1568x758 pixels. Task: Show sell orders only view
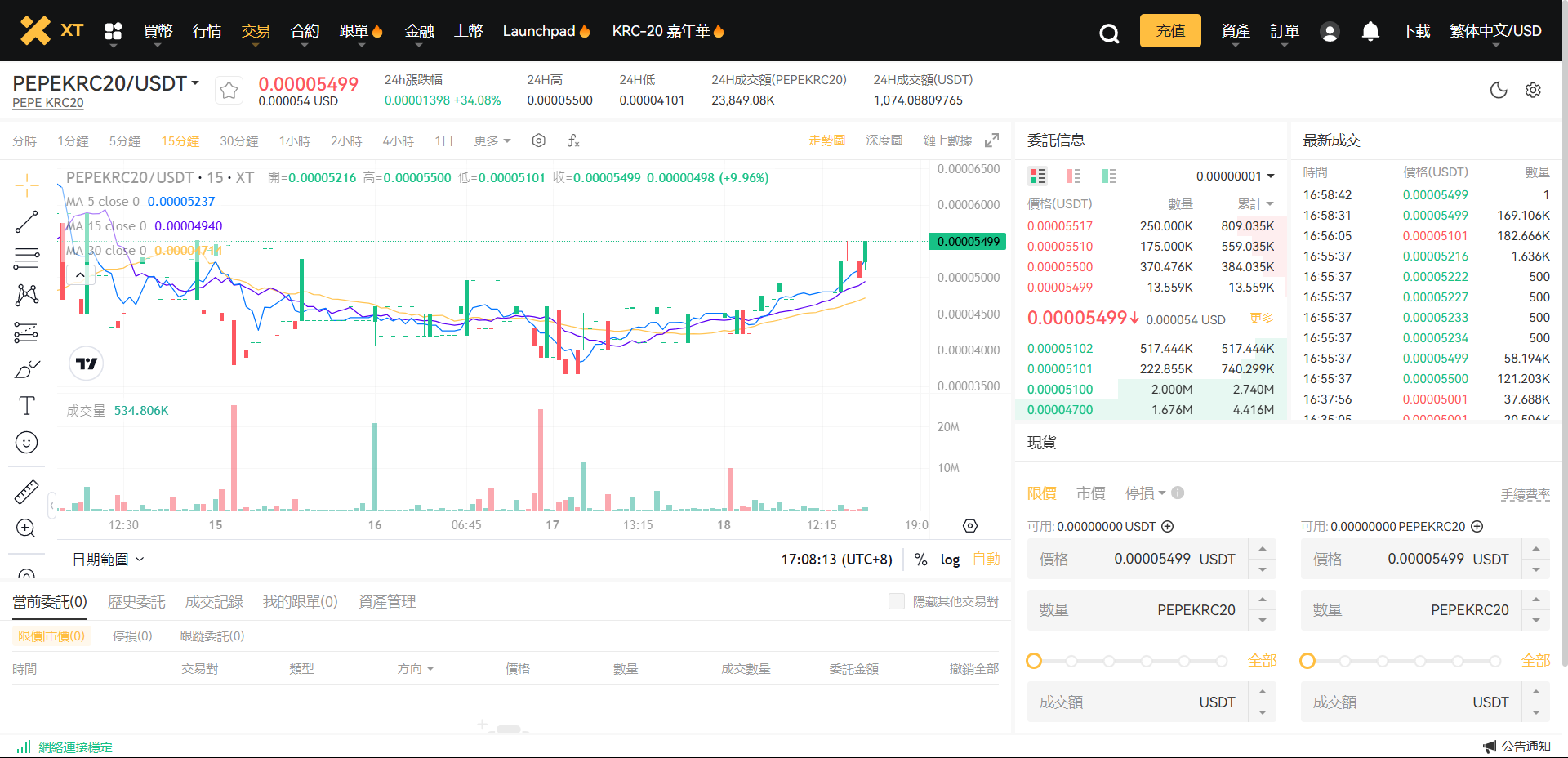pos(1073,176)
